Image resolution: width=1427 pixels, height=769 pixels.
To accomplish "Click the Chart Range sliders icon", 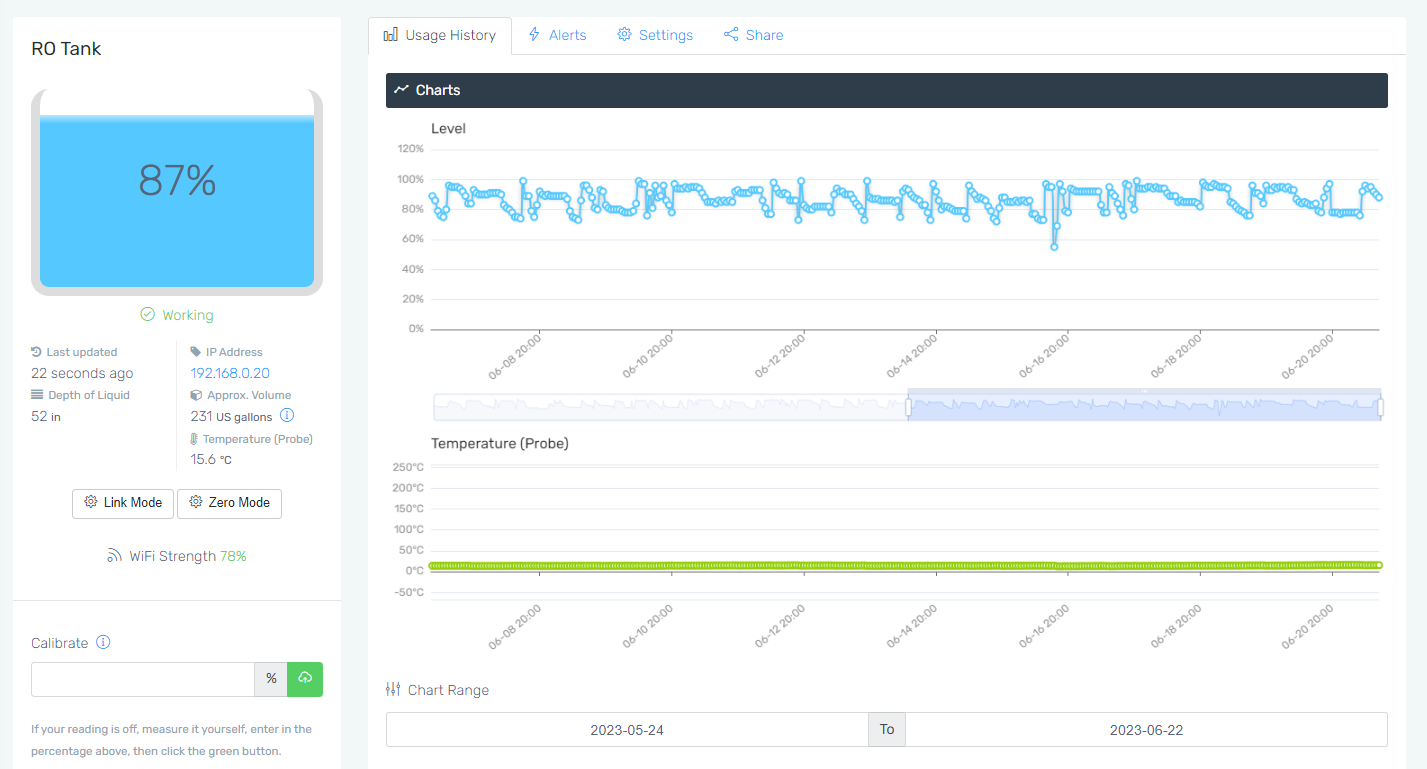I will pyautogui.click(x=393, y=690).
